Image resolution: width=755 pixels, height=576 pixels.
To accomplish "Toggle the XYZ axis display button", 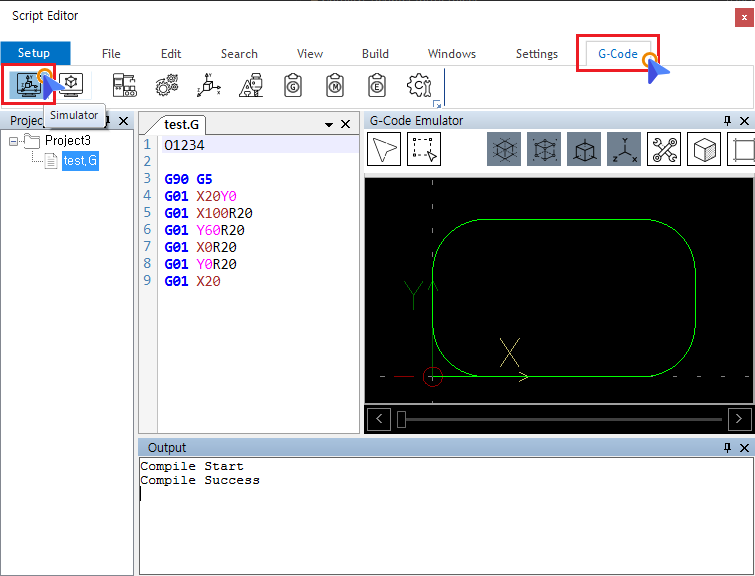I will click(x=624, y=150).
